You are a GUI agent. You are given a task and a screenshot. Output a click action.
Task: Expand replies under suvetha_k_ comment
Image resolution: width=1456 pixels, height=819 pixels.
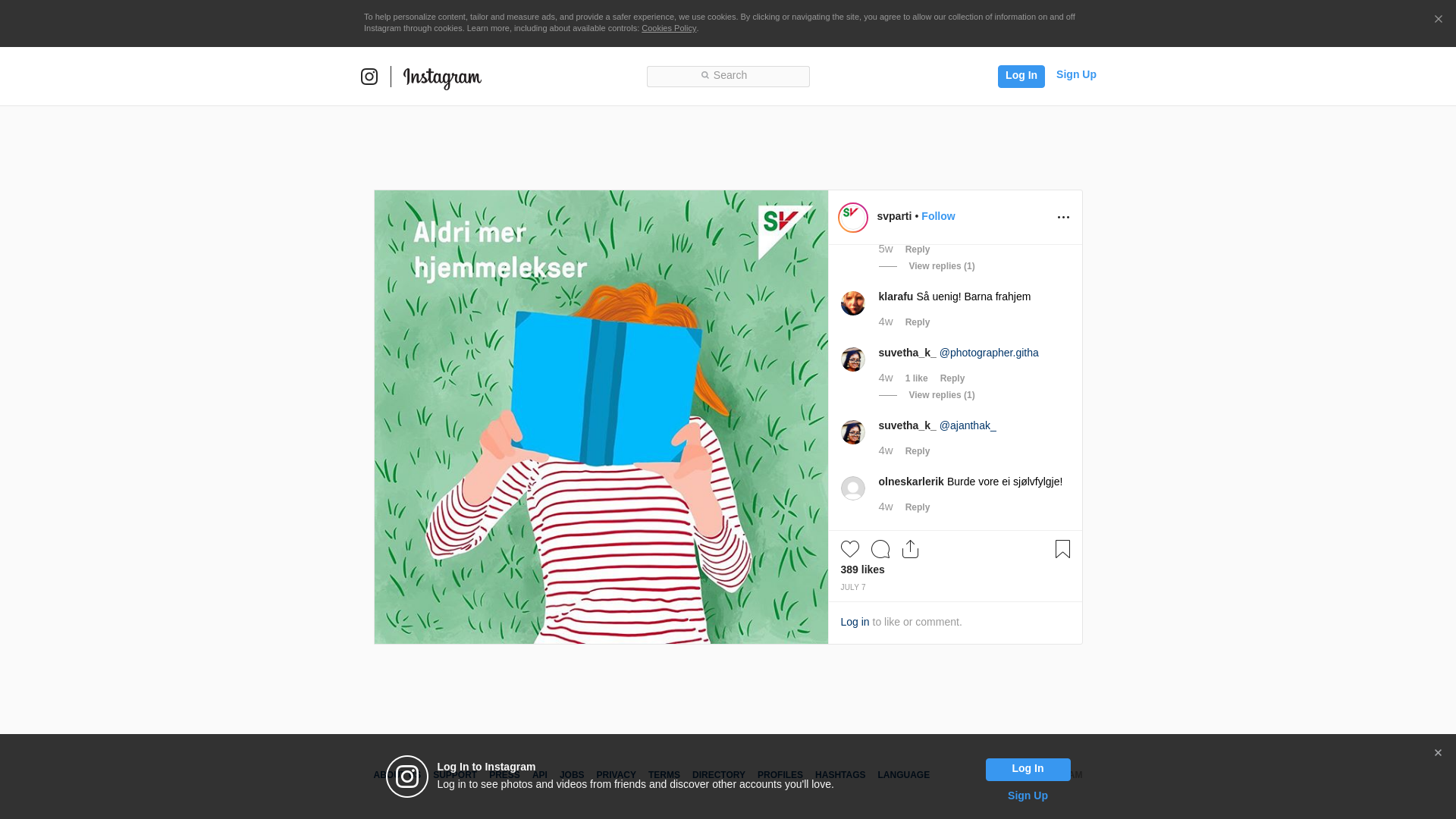click(x=942, y=395)
